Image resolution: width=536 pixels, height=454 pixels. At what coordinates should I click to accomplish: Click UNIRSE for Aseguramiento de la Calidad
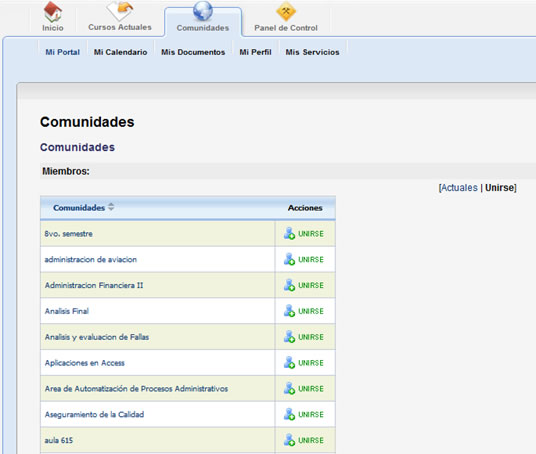[311, 414]
